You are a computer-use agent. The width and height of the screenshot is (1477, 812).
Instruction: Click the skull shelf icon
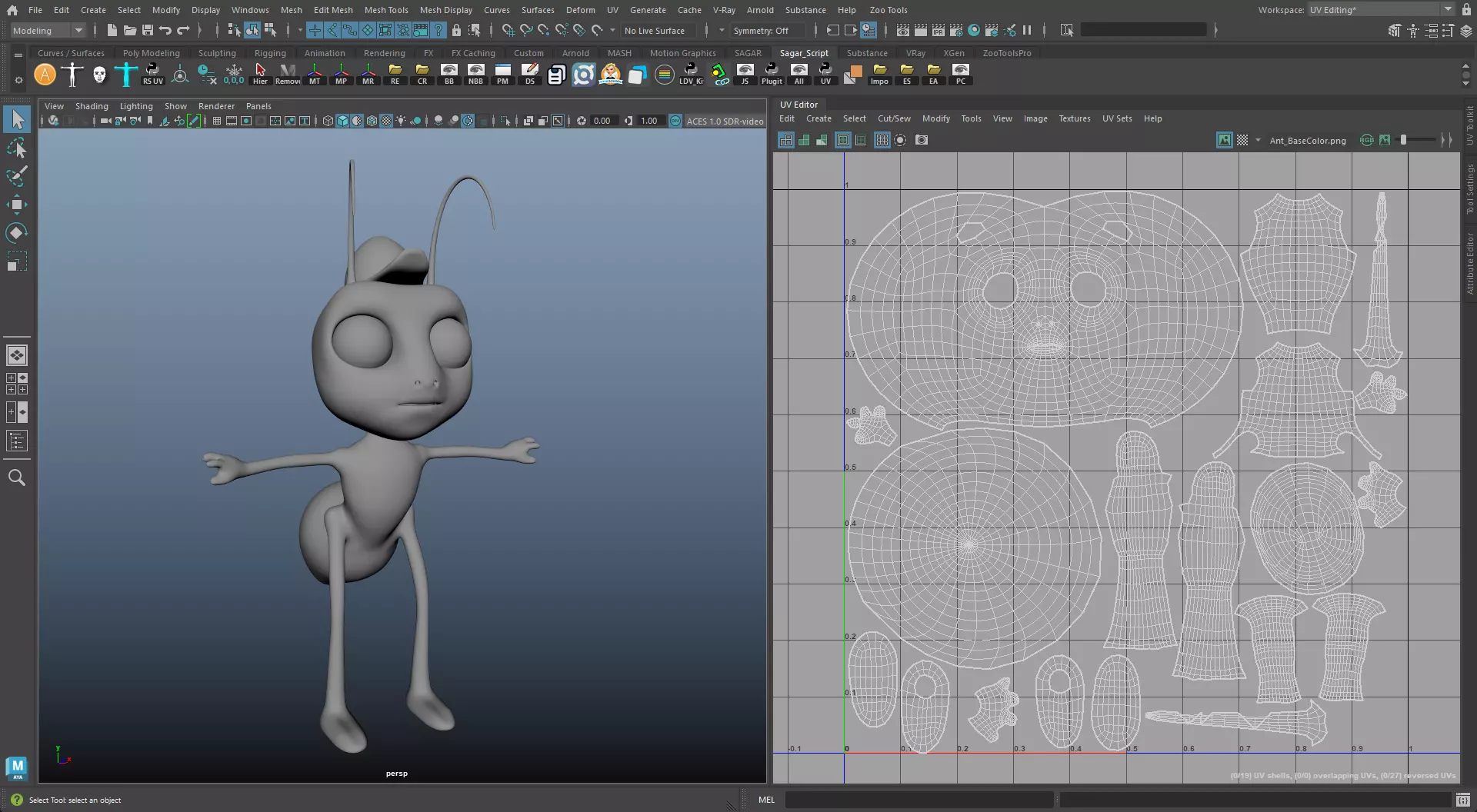99,74
